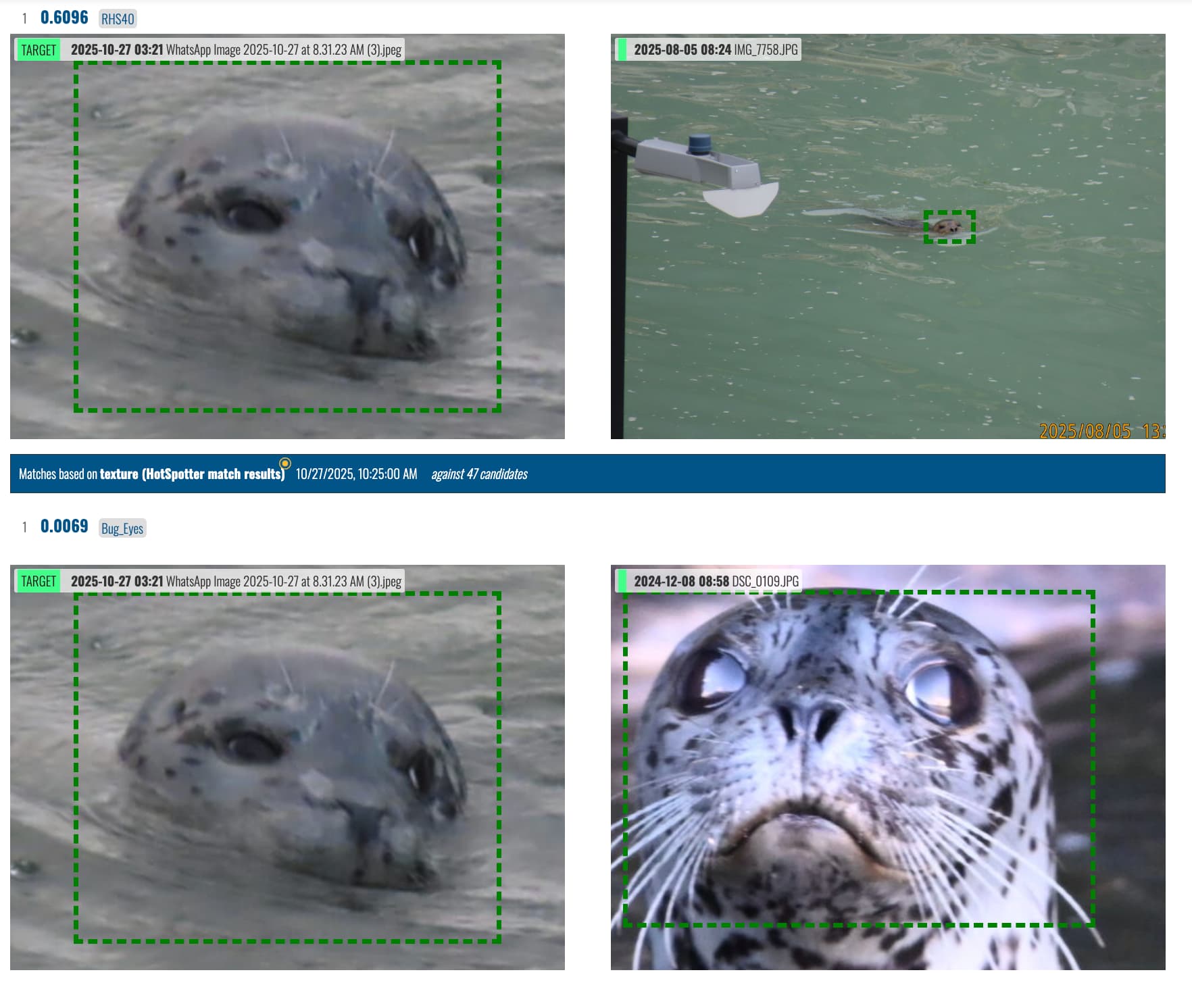The height and width of the screenshot is (1008, 1192).
Task: Click the 0.6096 match score
Action: click(64, 18)
